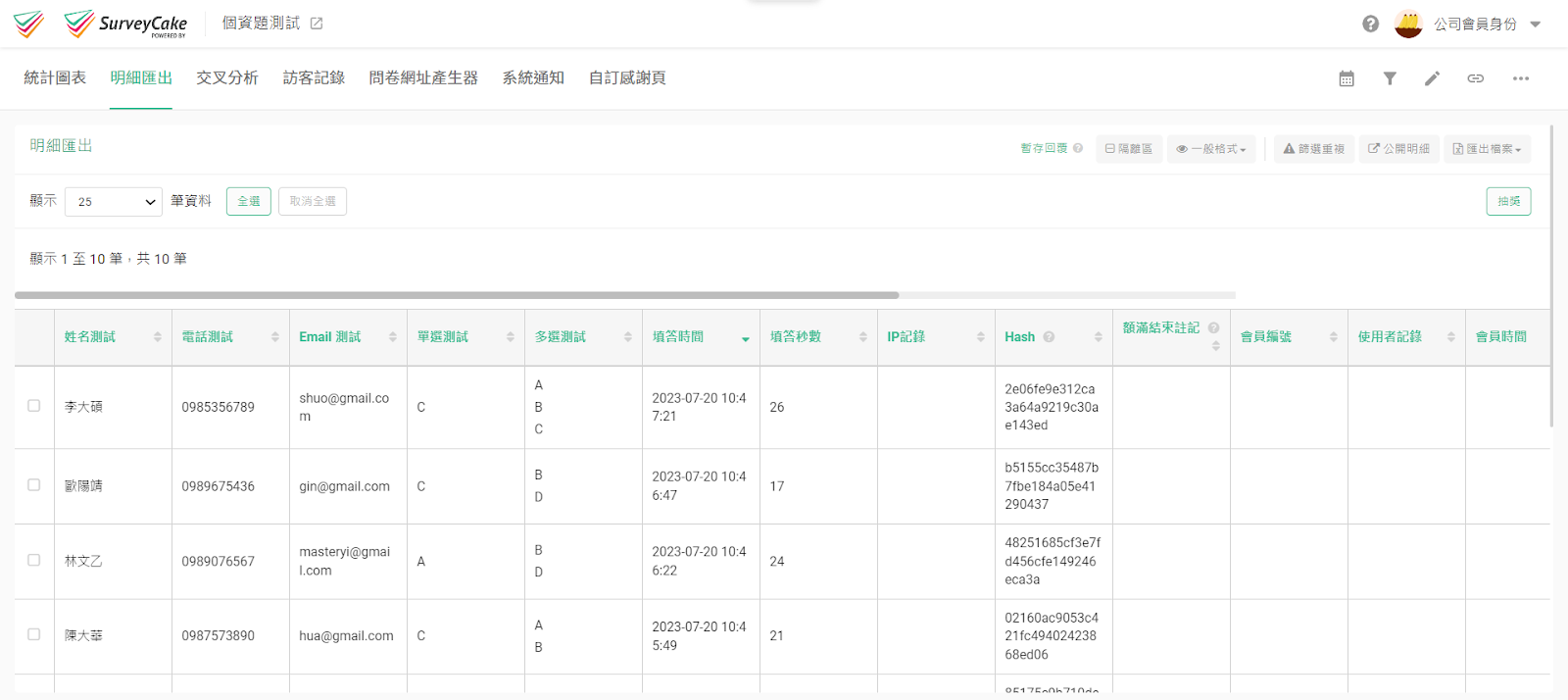Open the calendar date filter icon

pyautogui.click(x=1347, y=78)
